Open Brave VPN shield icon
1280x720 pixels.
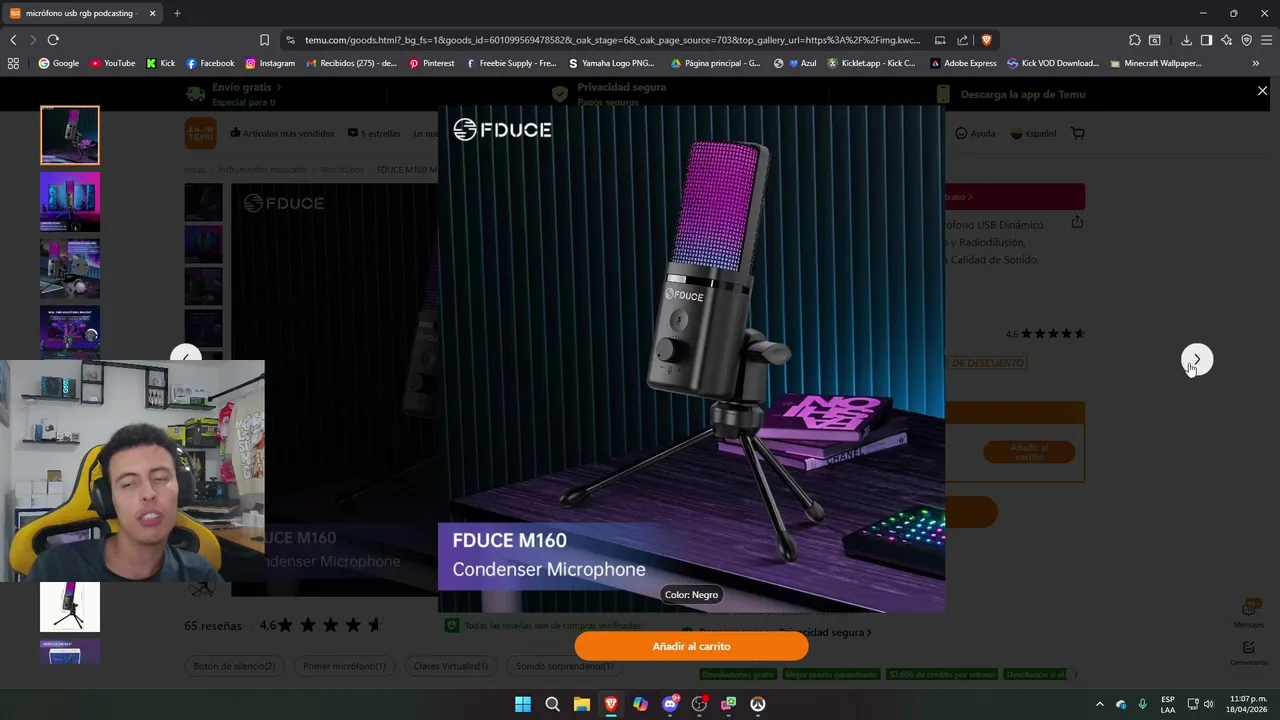[1246, 40]
